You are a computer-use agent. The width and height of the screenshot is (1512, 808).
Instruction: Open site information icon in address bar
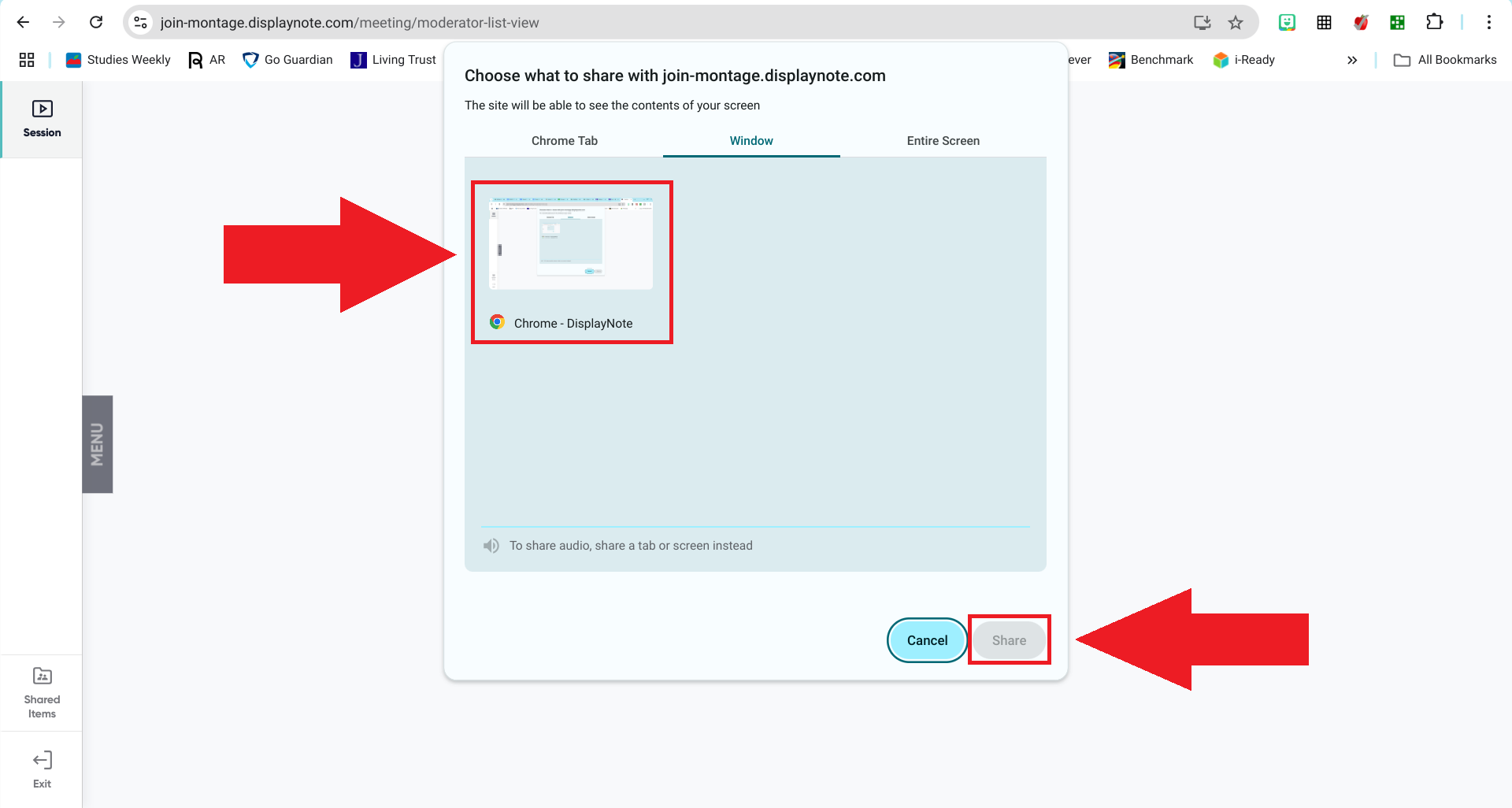tap(141, 22)
